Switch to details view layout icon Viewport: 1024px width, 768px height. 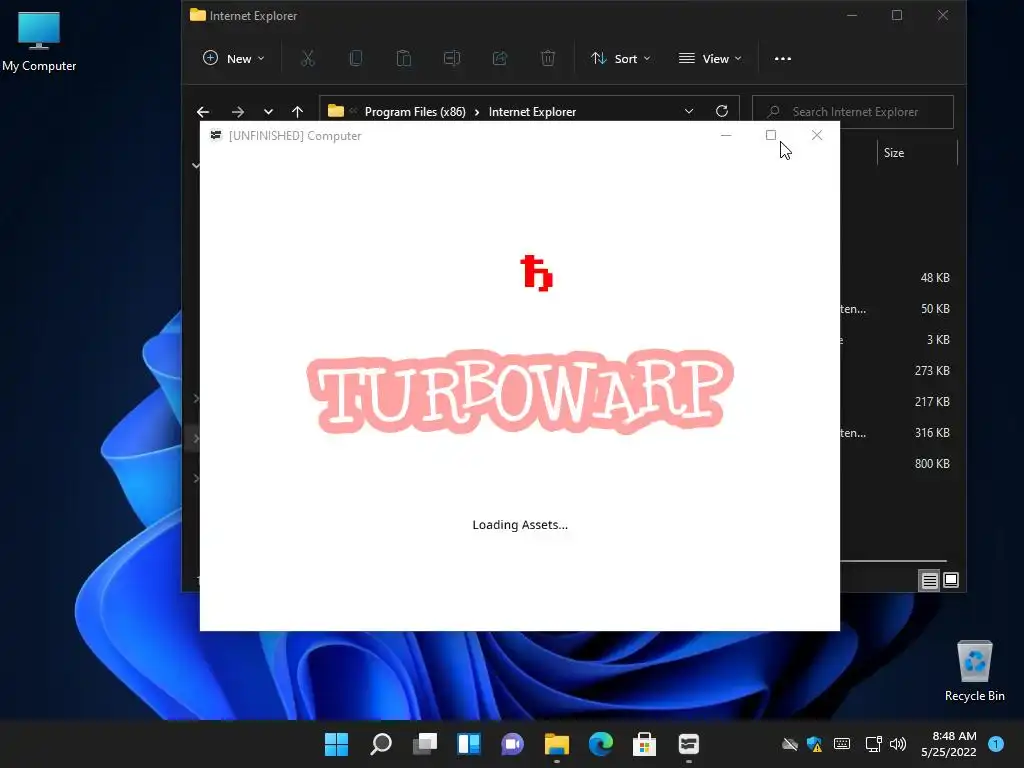pyautogui.click(x=929, y=580)
